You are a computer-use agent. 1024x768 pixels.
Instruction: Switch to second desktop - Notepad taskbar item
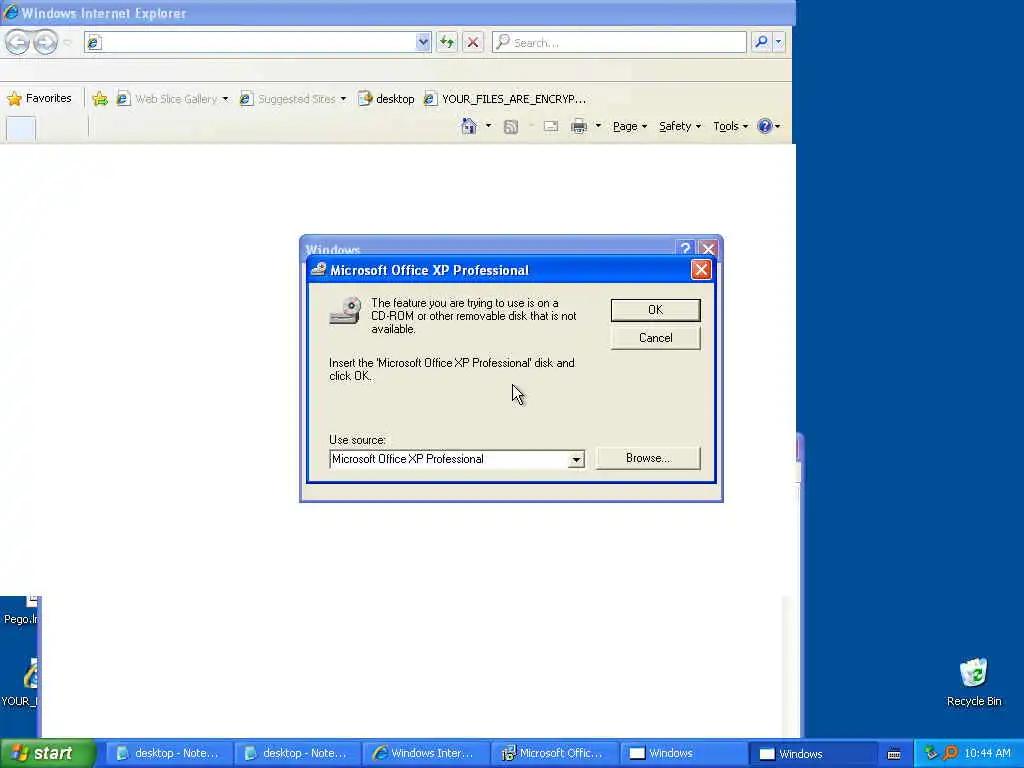pyautogui.click(x=296, y=754)
